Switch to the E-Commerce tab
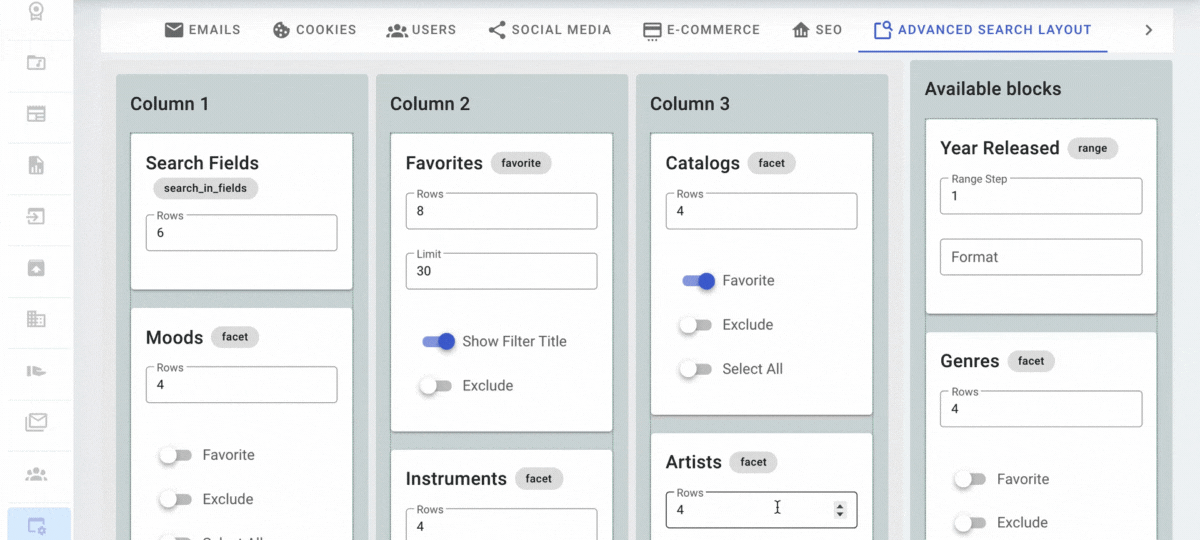Viewport: 1200px width, 540px height. [x=701, y=30]
